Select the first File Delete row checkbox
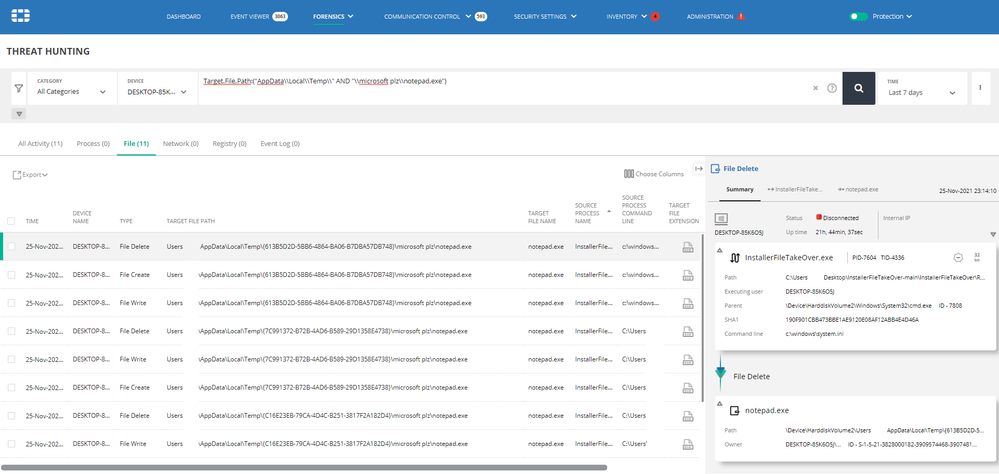 11,246
